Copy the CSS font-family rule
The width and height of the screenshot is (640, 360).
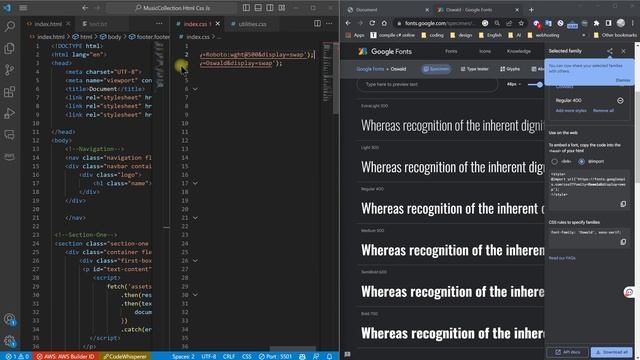[623, 242]
